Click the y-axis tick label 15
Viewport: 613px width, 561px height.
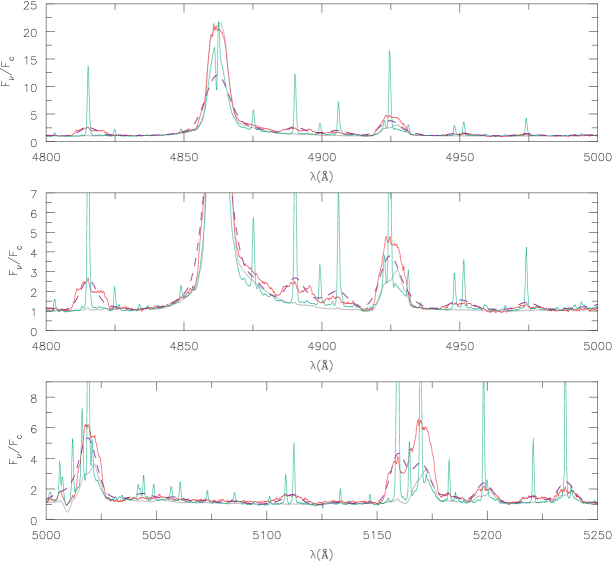[x=30, y=60]
